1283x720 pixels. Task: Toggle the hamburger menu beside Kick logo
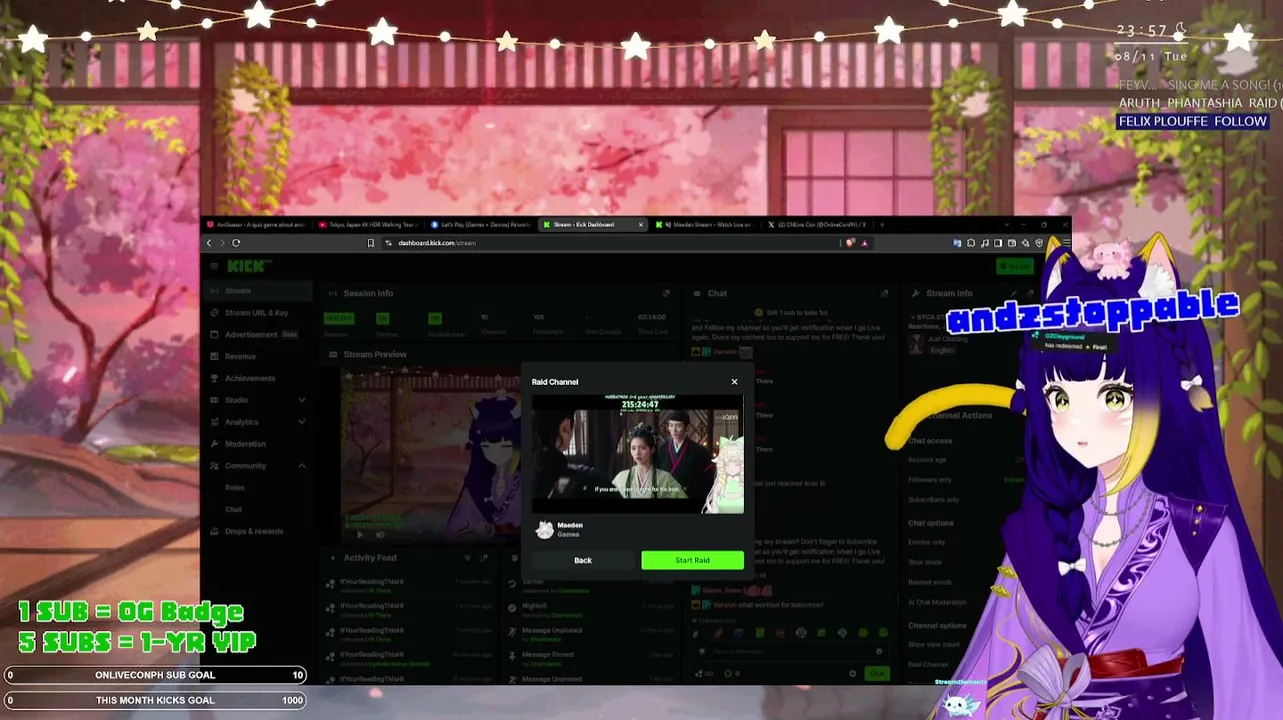(x=214, y=266)
